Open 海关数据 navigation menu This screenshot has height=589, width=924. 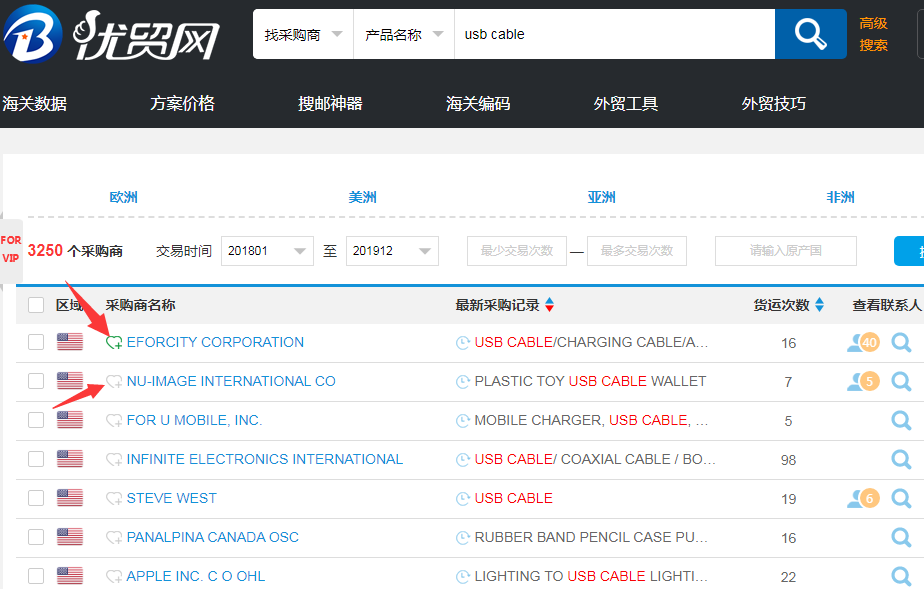pyautogui.click(x=34, y=104)
